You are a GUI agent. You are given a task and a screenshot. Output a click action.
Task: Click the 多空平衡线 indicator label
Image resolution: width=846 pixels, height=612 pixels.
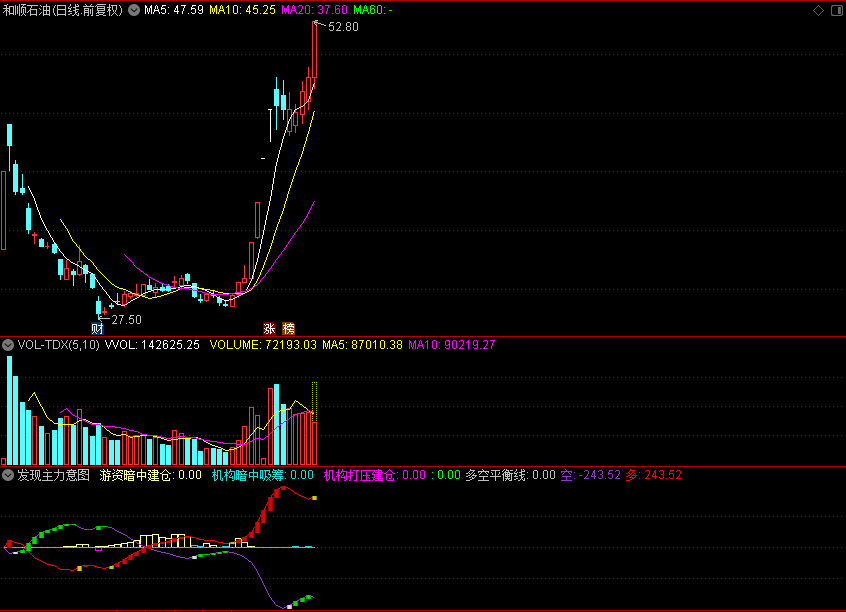click(496, 476)
